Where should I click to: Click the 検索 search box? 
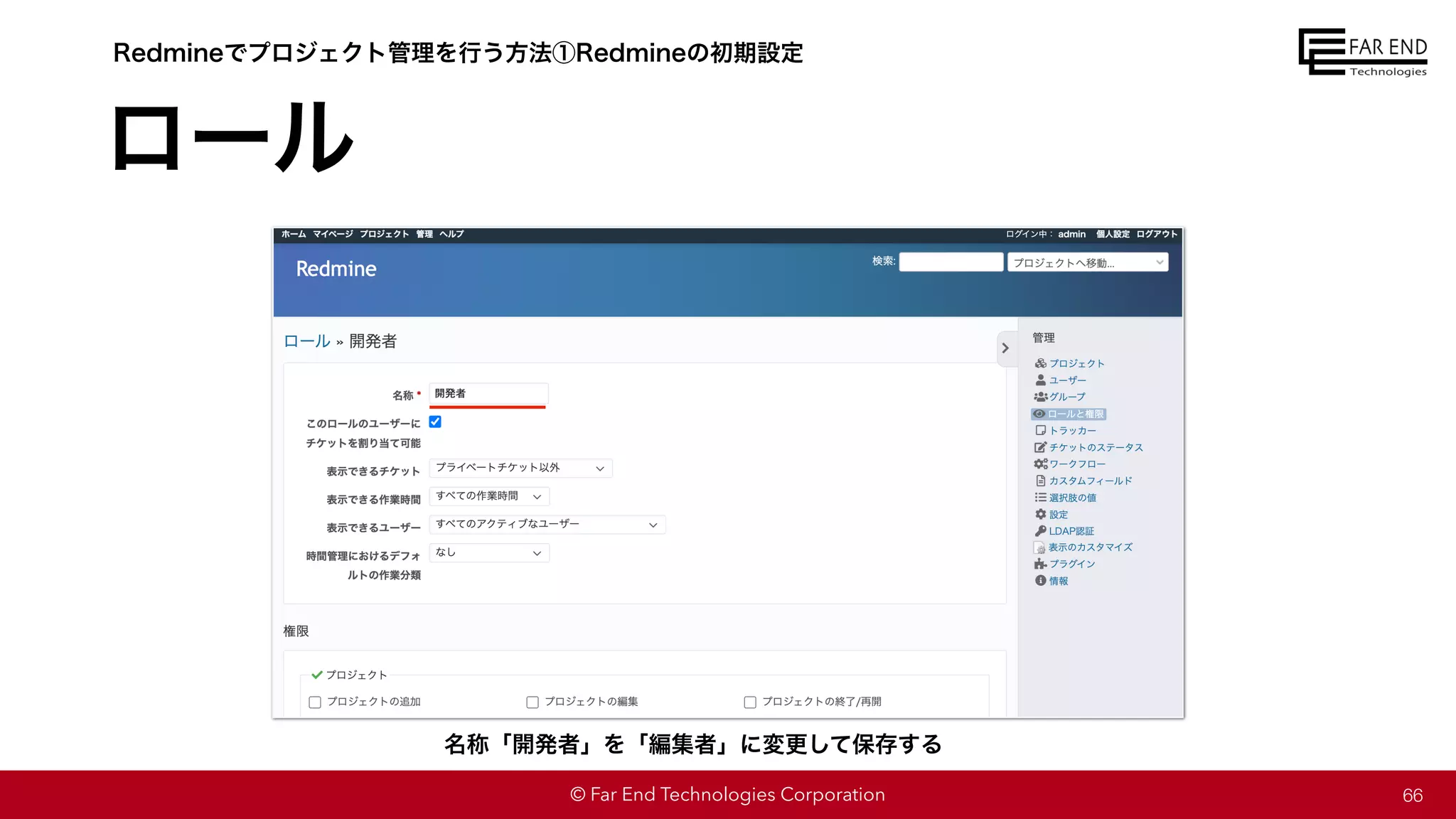point(951,262)
